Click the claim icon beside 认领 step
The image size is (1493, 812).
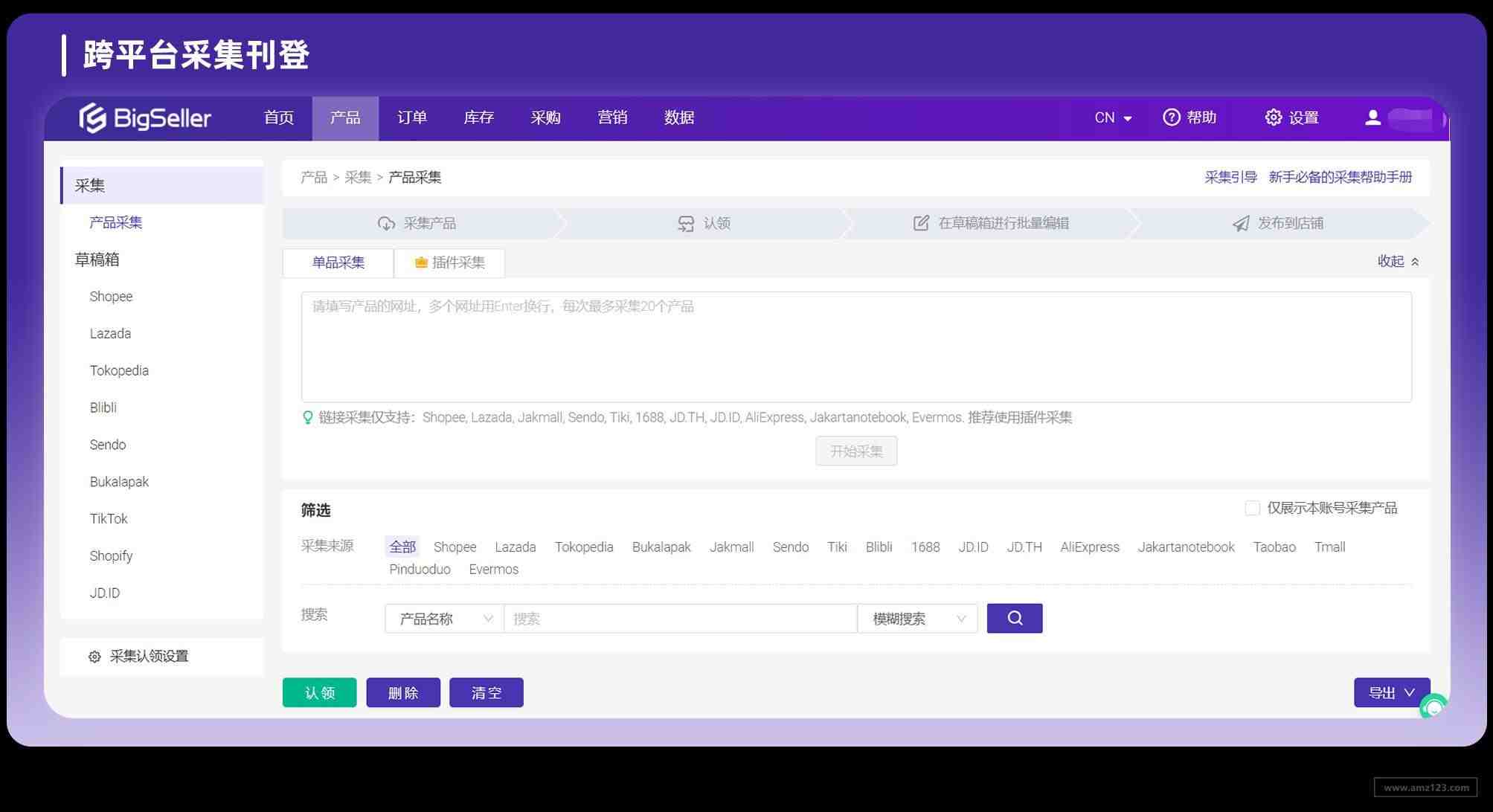(x=685, y=223)
